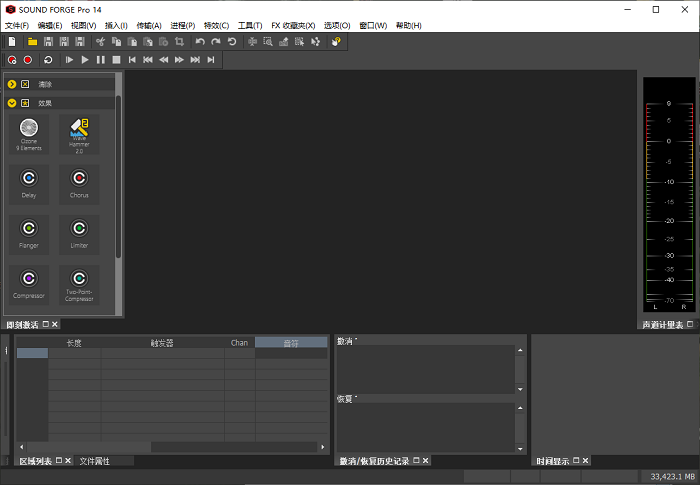Click the Crop tool icon
The height and width of the screenshot is (485, 700).
click(179, 42)
